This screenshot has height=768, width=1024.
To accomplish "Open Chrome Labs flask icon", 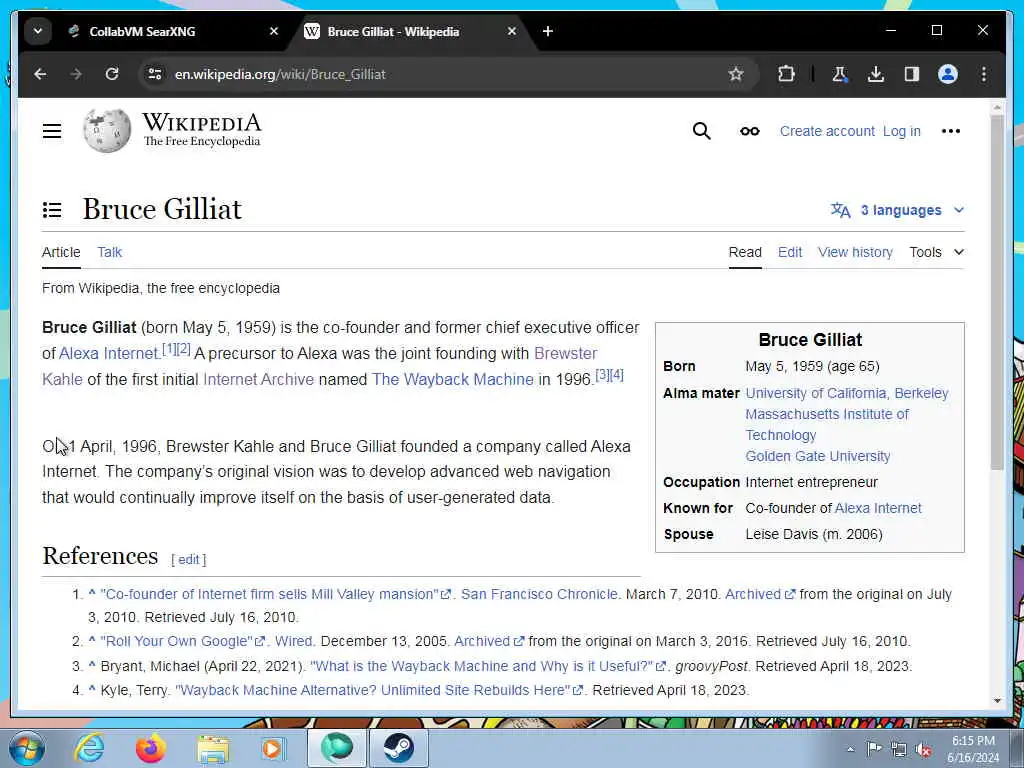I will click(x=840, y=74).
